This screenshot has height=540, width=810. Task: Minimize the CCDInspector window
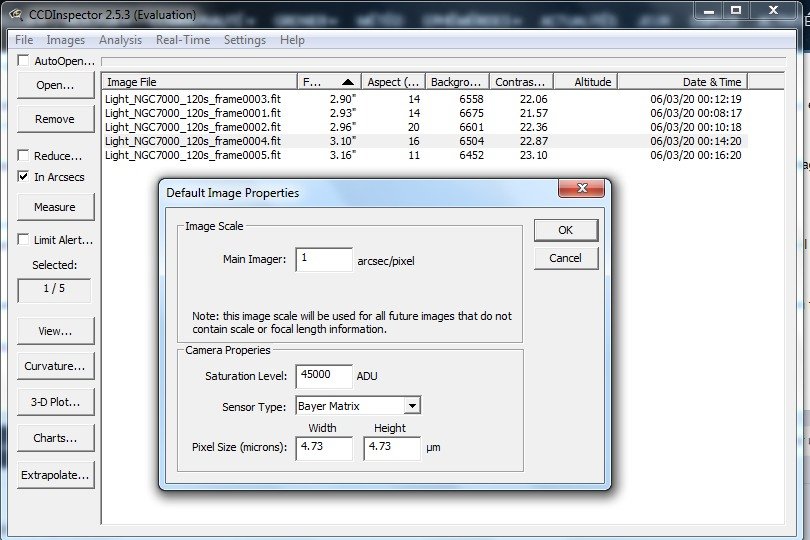point(709,11)
